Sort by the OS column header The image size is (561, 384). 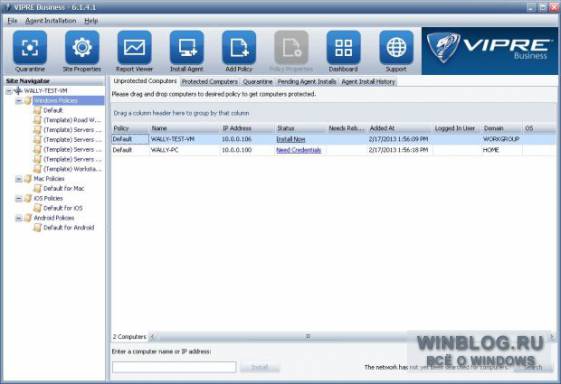(x=540, y=128)
